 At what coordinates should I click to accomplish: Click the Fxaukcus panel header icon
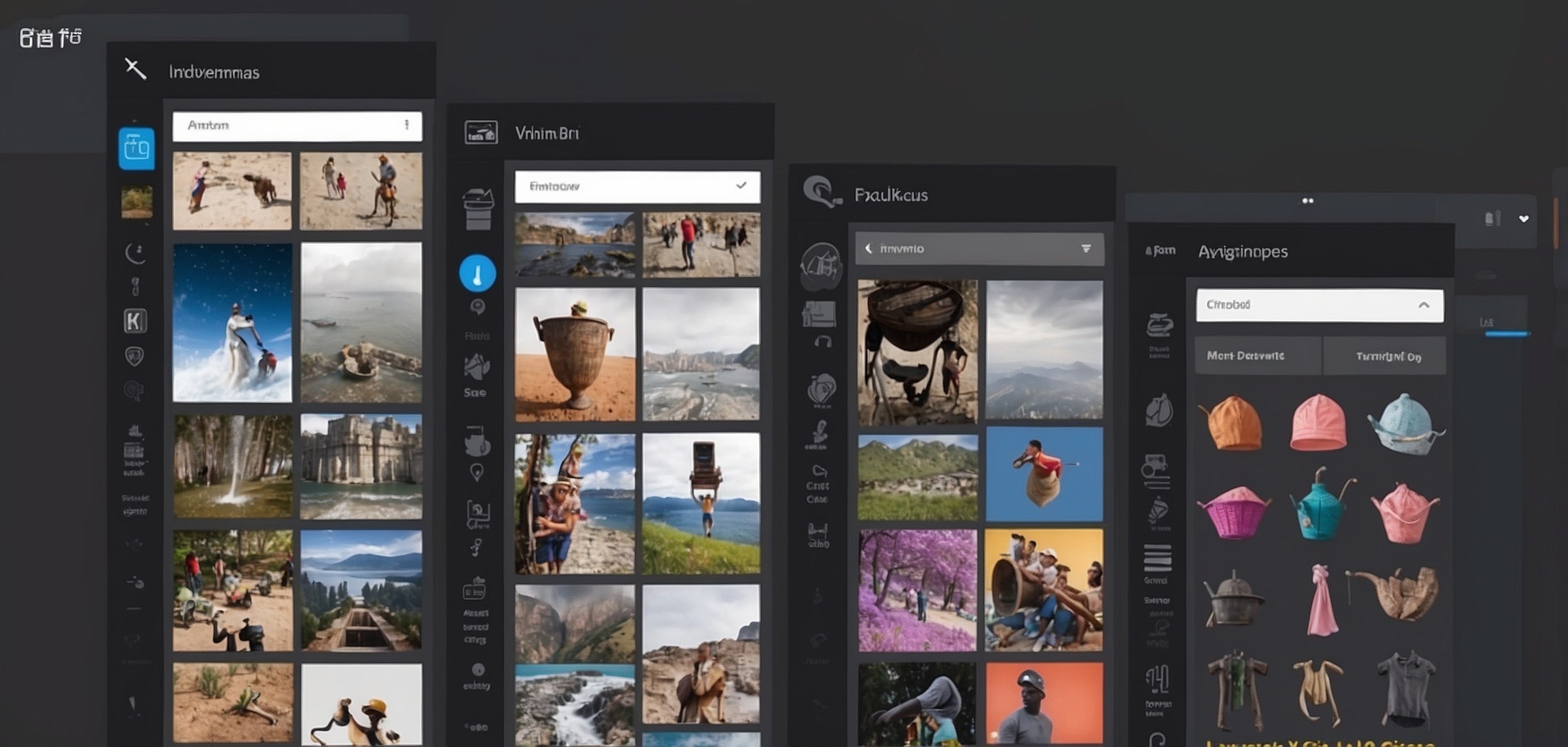[x=821, y=192]
